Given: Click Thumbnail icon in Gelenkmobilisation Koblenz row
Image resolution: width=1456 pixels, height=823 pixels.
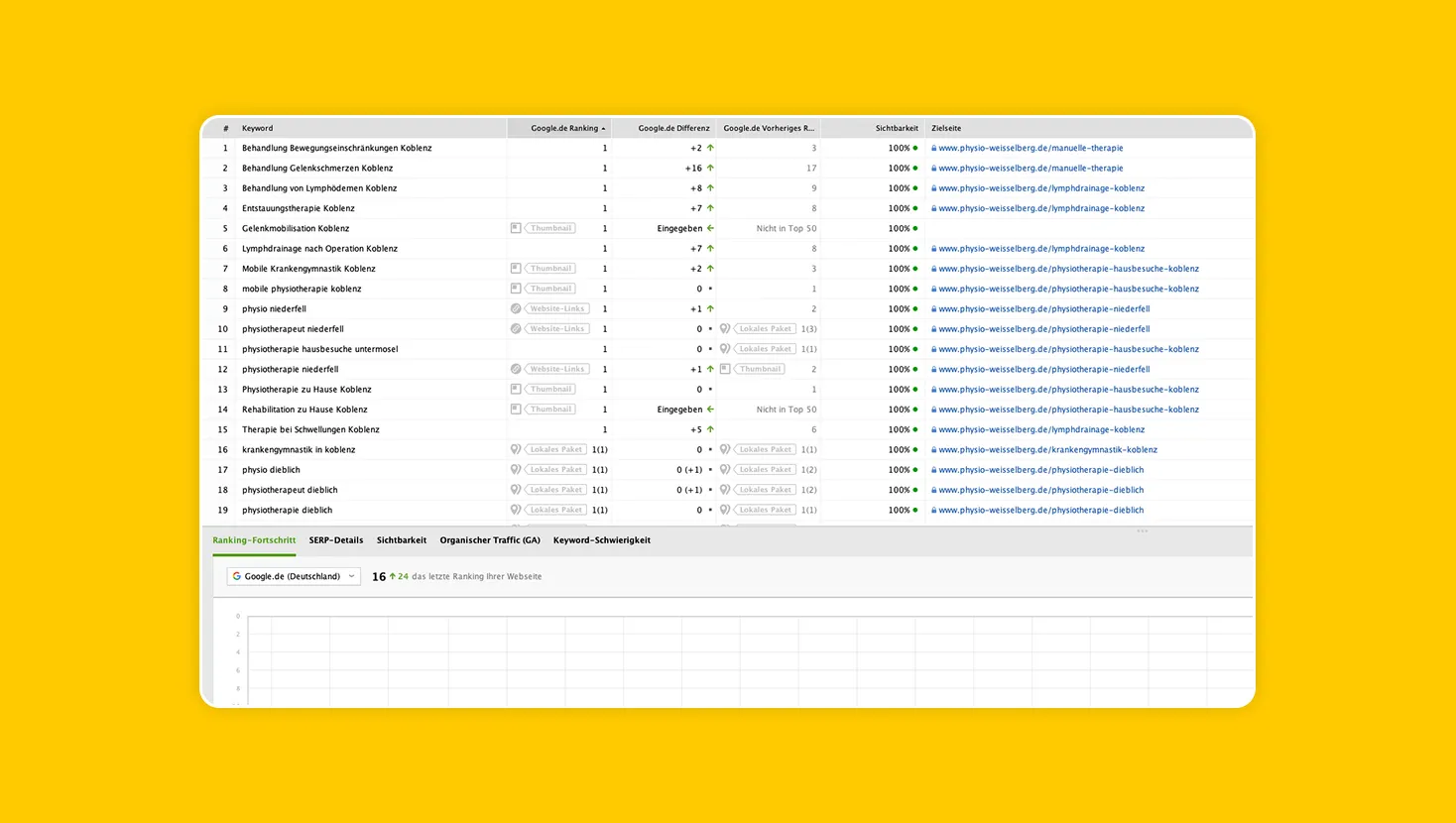Looking at the screenshot, I should coord(516,228).
